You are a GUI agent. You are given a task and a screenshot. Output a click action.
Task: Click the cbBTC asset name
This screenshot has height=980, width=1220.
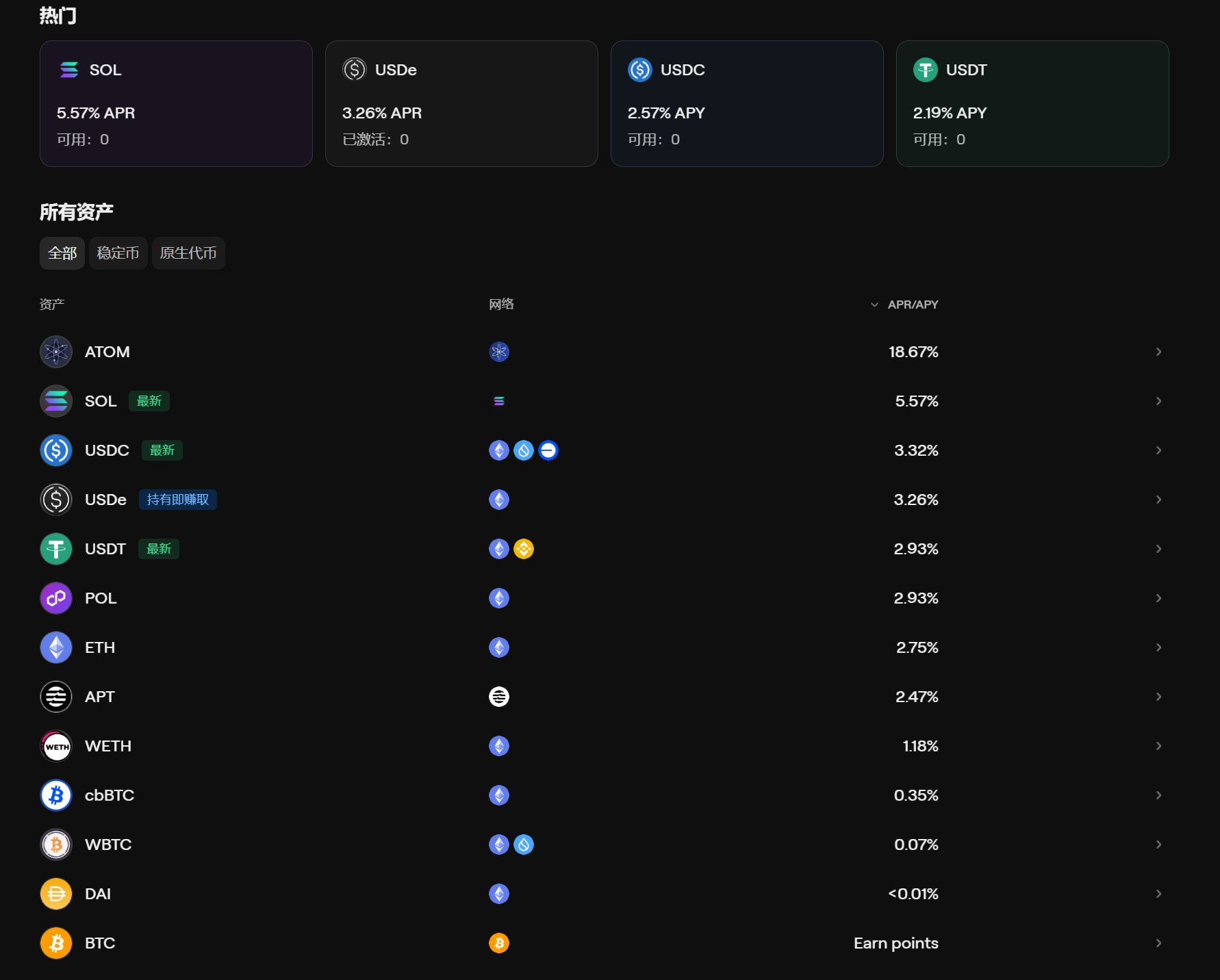click(110, 795)
